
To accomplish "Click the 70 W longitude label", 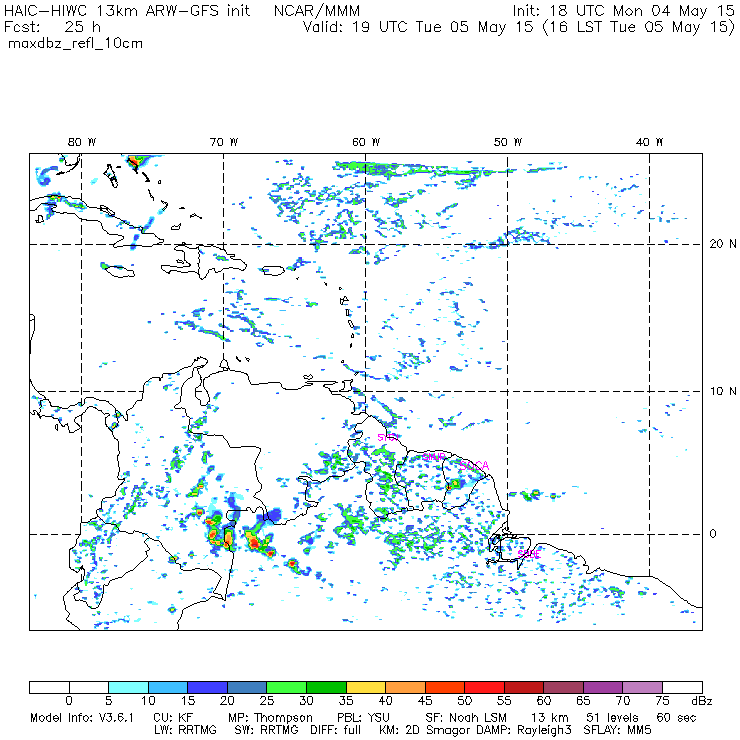I will pos(224,142).
